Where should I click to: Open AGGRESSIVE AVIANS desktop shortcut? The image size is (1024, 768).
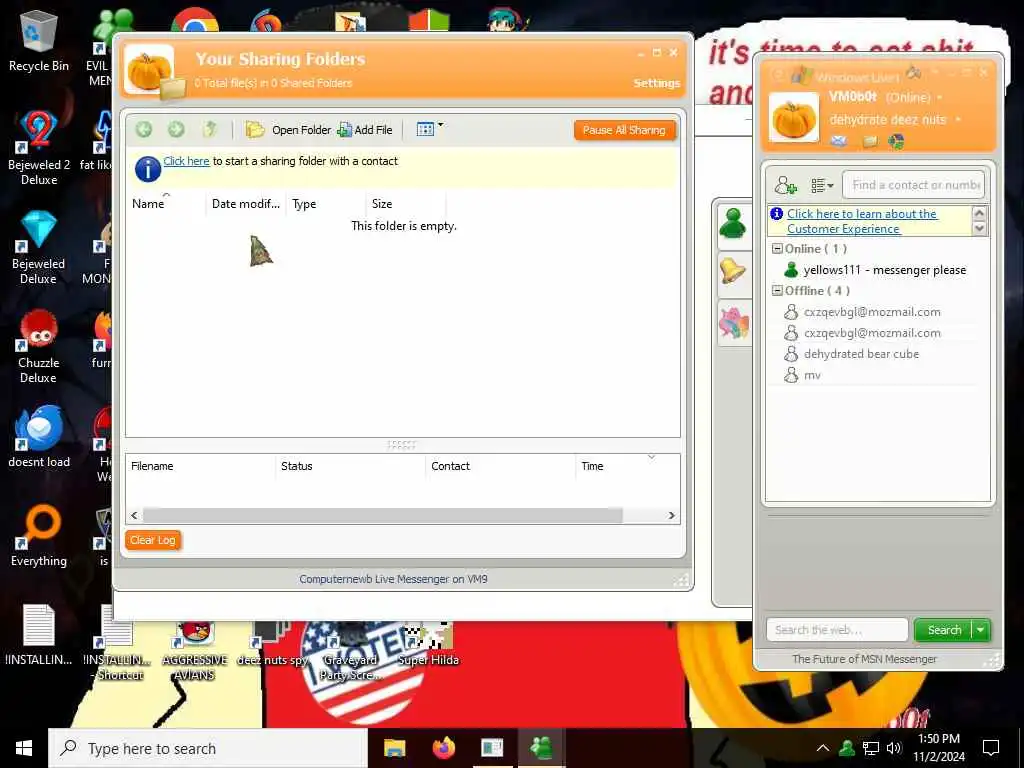(x=194, y=650)
